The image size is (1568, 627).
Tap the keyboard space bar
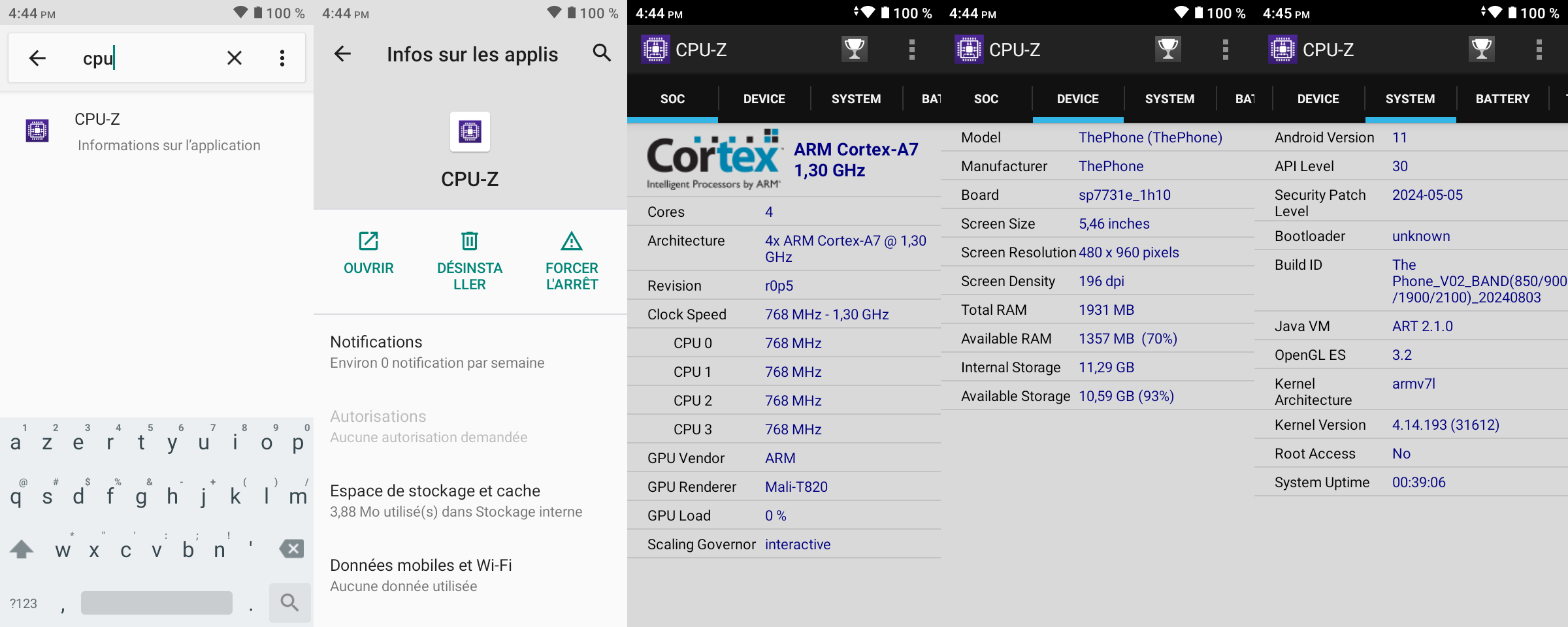[157, 602]
